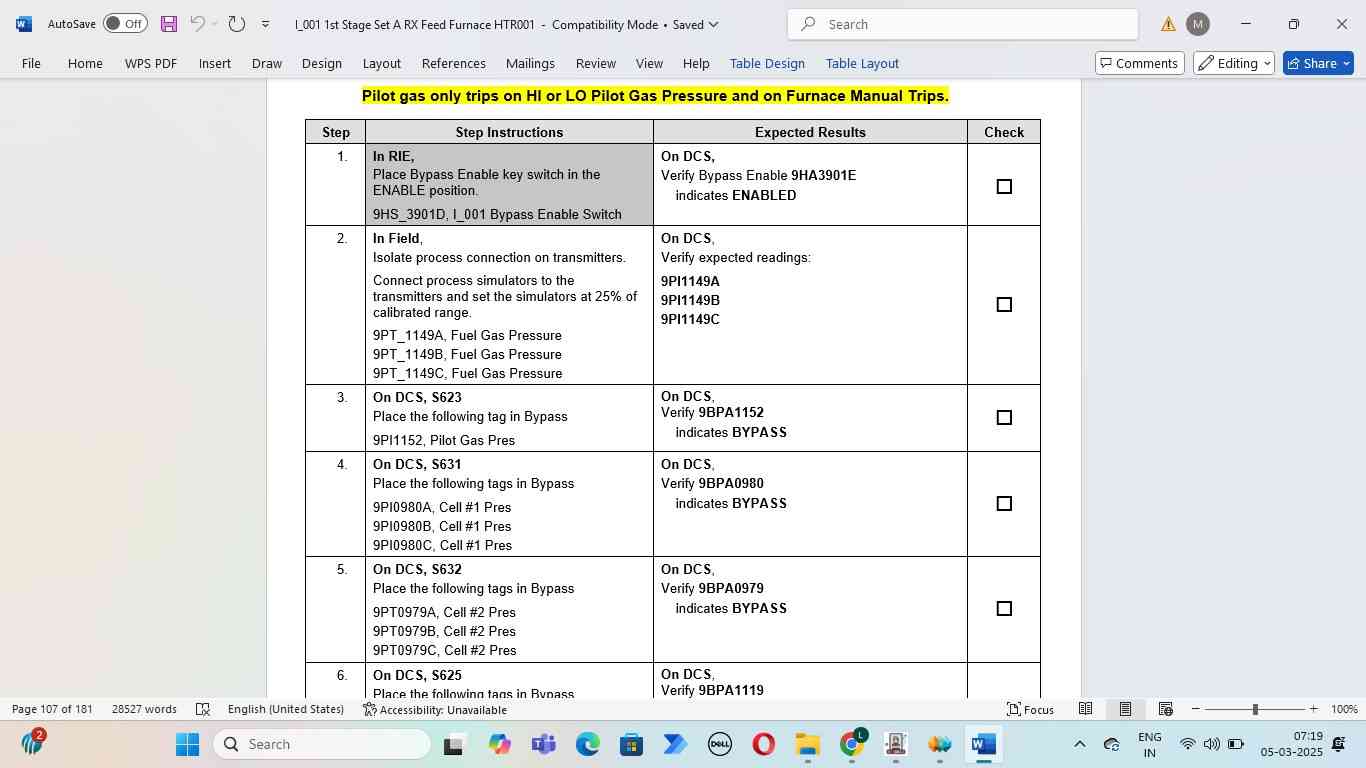
Task: Open Opera browser from the taskbar
Action: [x=763, y=744]
